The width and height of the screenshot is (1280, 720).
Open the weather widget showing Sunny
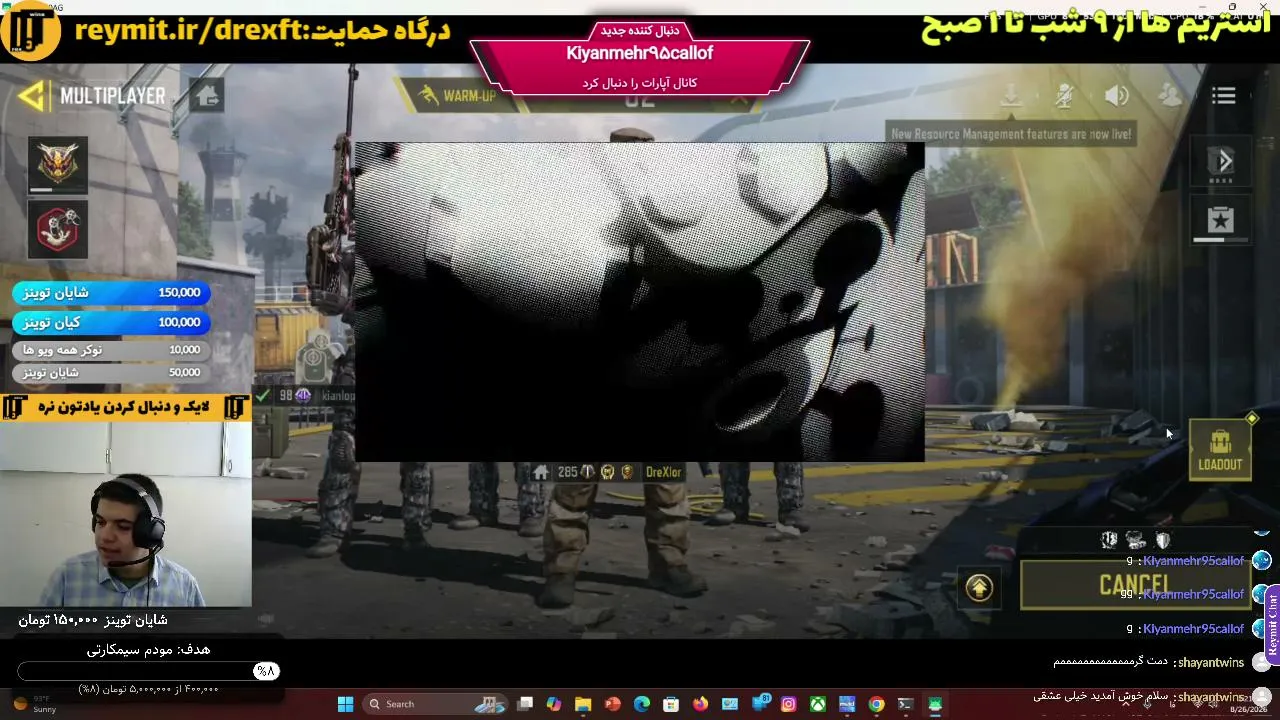[35, 704]
